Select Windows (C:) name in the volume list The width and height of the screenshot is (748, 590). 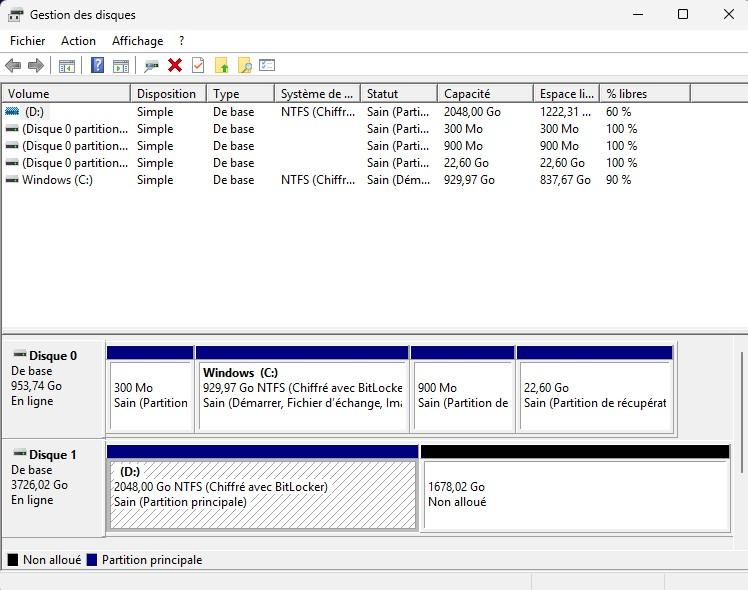tap(57, 180)
